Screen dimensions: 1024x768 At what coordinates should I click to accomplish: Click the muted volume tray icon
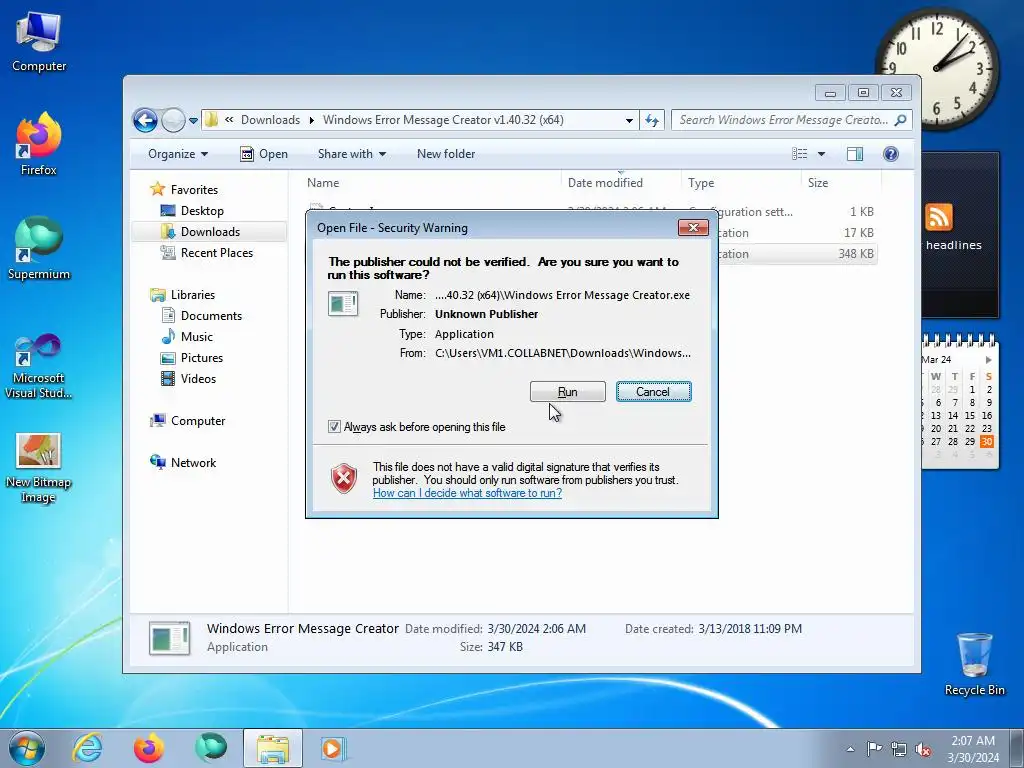[923, 749]
